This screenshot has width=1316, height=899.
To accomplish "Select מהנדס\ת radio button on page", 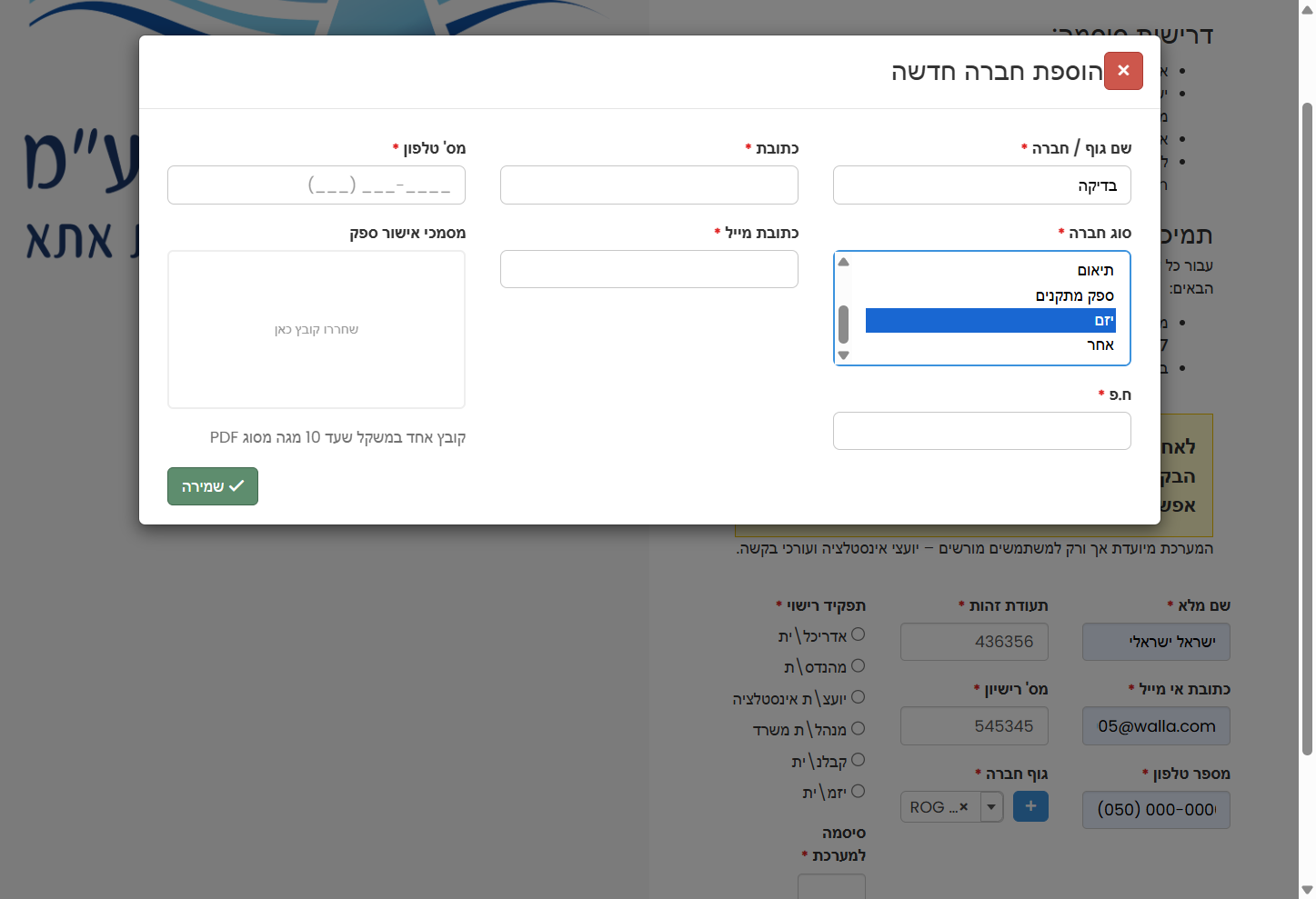I will 858,666.
